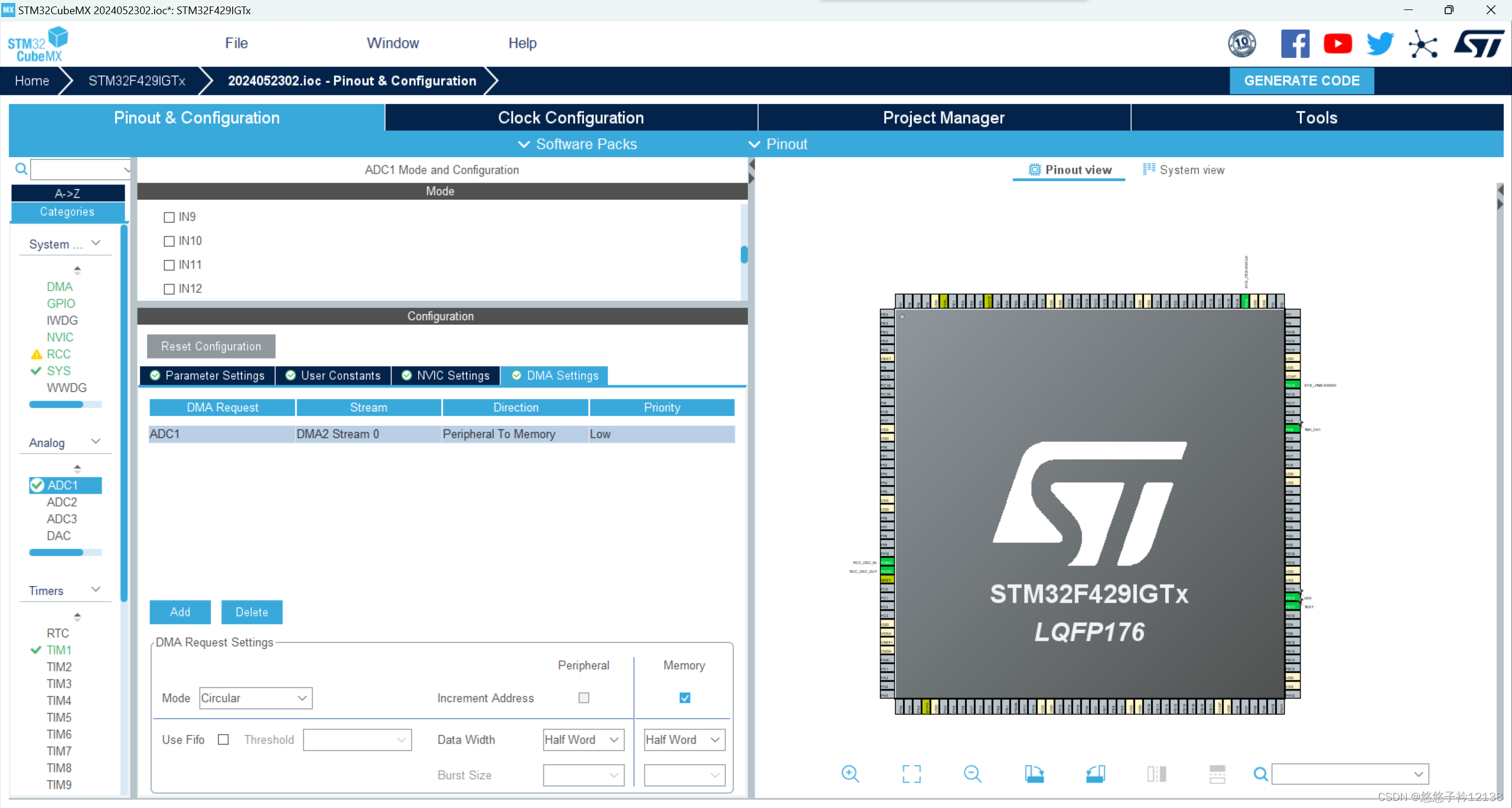
Task: Switch to the Clock Configuration tab
Action: (x=571, y=118)
